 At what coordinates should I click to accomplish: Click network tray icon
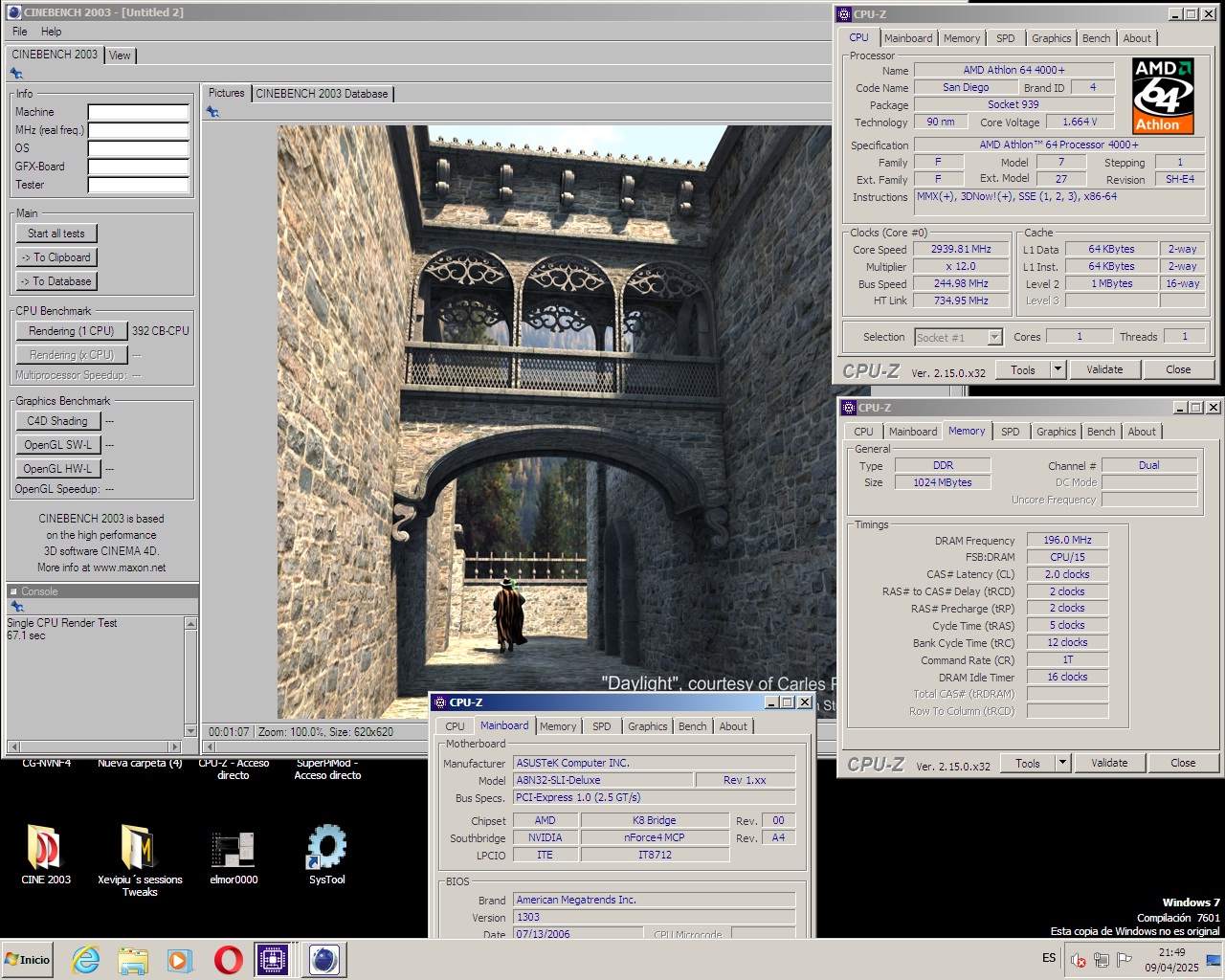[1102, 960]
